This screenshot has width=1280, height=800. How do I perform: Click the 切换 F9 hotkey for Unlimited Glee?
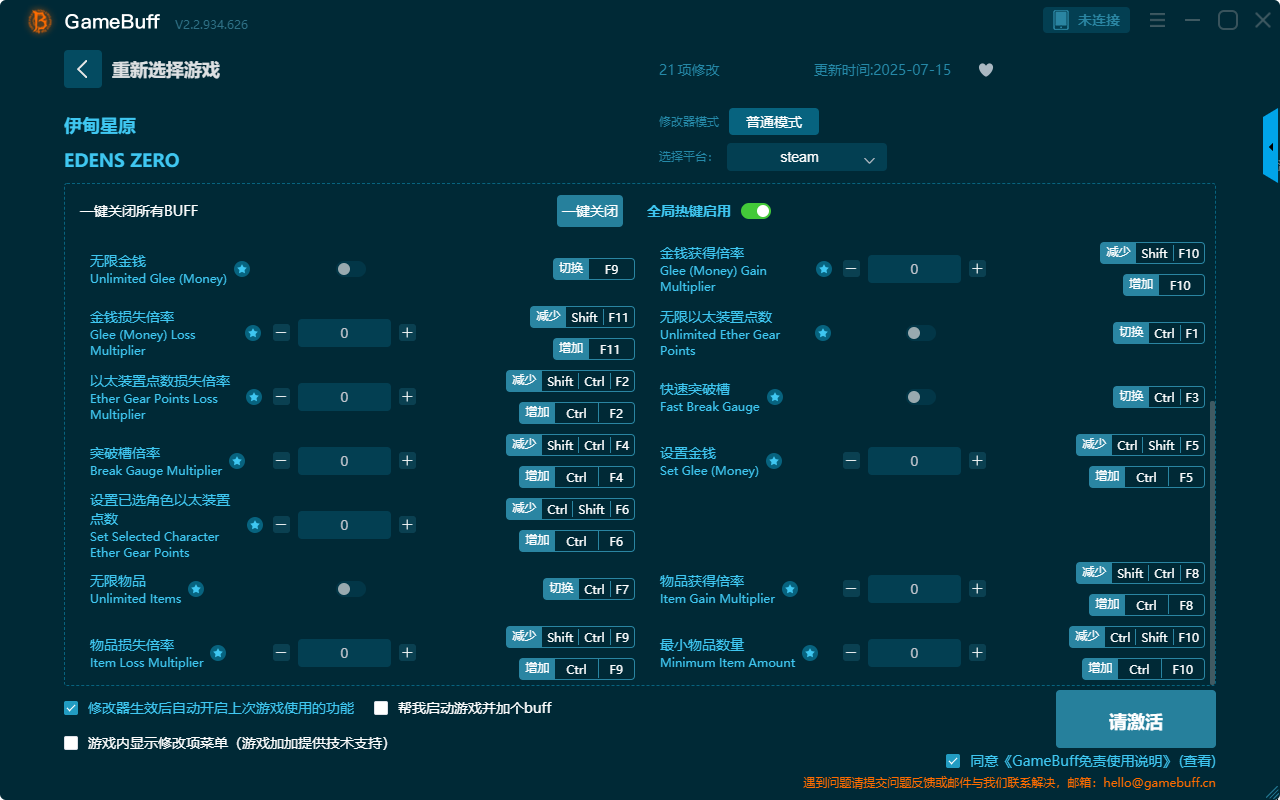click(594, 269)
